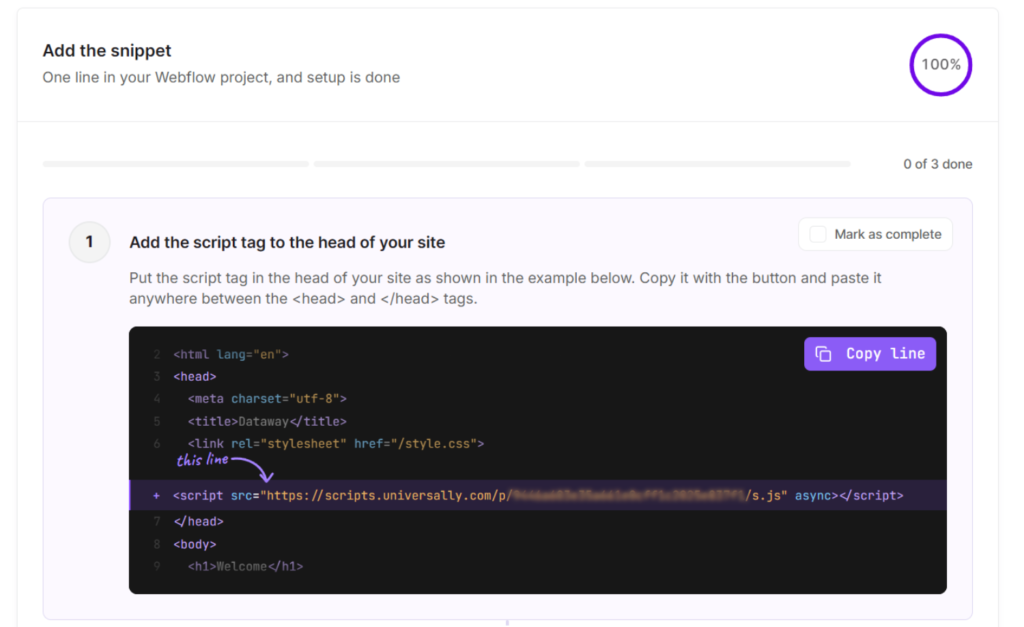The width and height of the screenshot is (1024, 627).
Task: Click the '0 of 3 done' text
Action: [x=938, y=165]
